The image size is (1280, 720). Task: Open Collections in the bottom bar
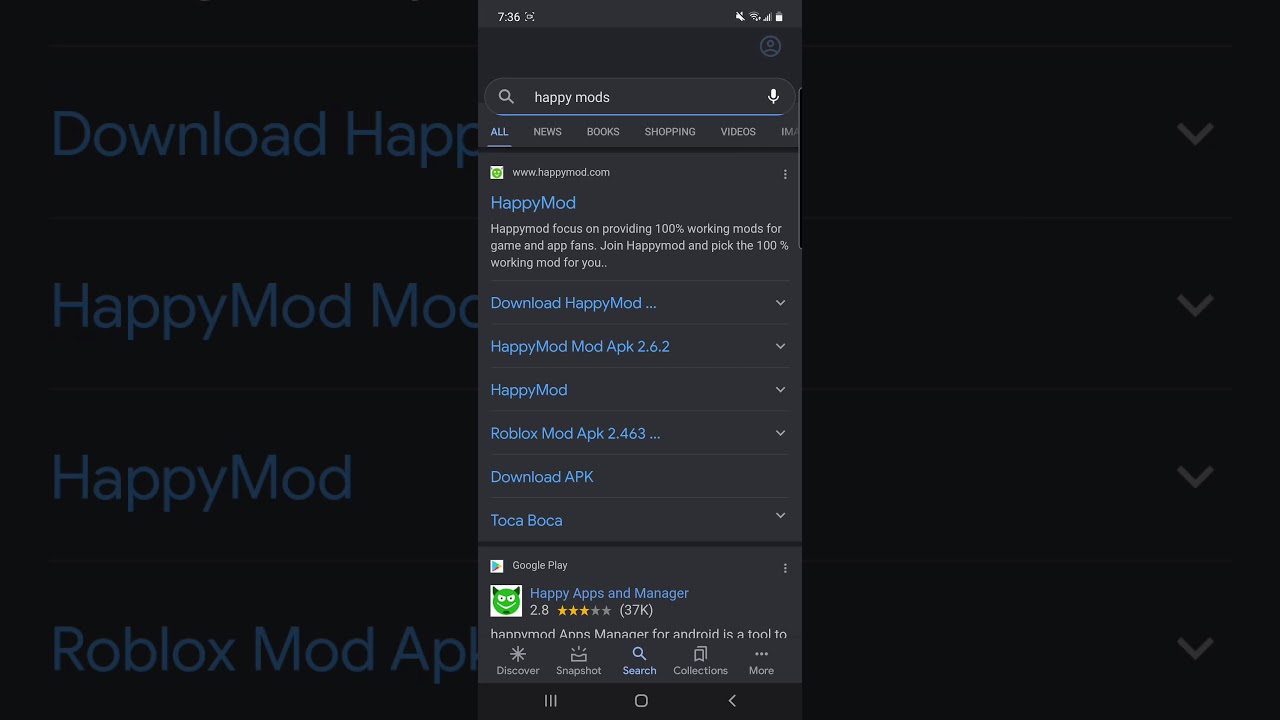pos(700,661)
